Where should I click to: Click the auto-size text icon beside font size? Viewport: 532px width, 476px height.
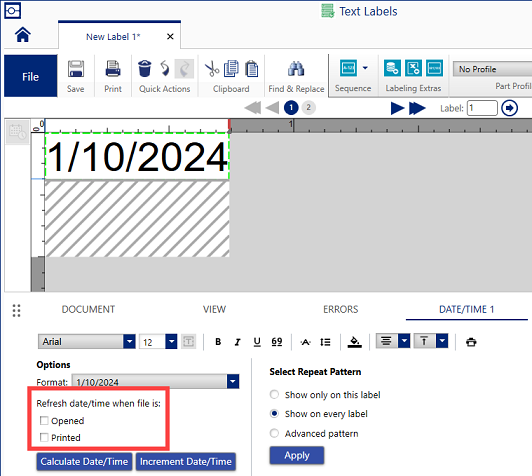click(x=189, y=342)
